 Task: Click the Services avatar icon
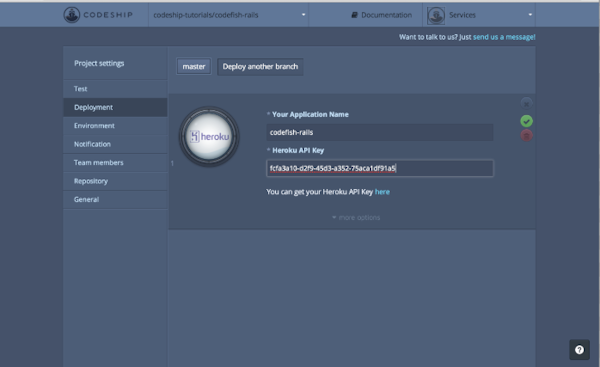(x=436, y=15)
